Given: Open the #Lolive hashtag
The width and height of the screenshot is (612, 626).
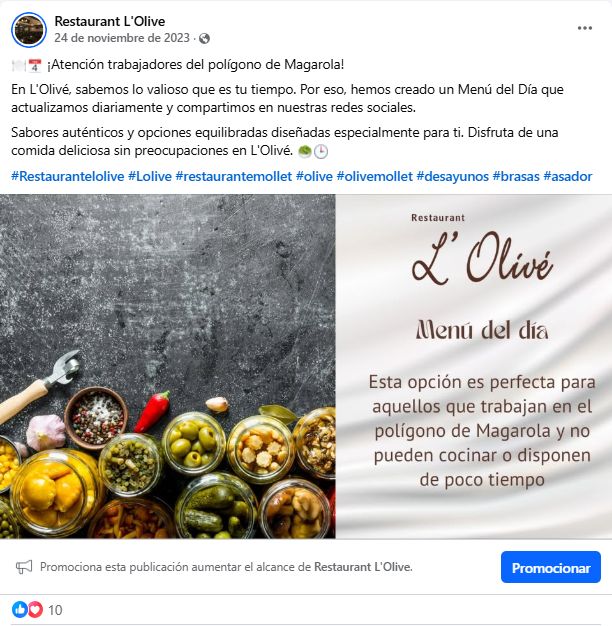Looking at the screenshot, I should pyautogui.click(x=150, y=176).
